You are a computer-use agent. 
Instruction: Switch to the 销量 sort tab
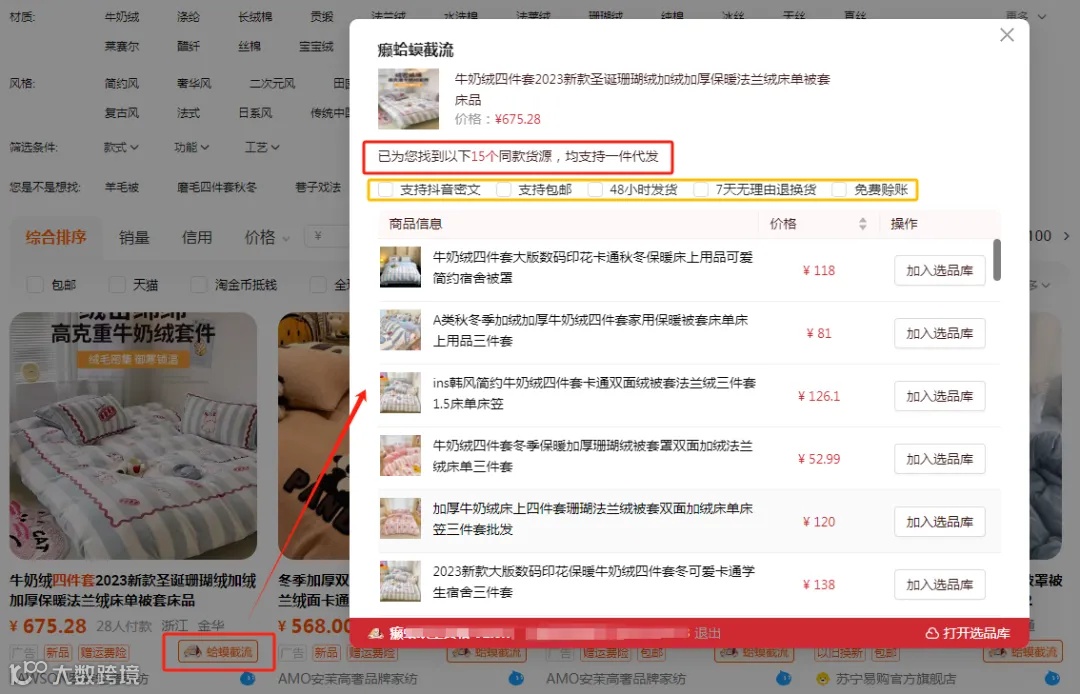(134, 238)
